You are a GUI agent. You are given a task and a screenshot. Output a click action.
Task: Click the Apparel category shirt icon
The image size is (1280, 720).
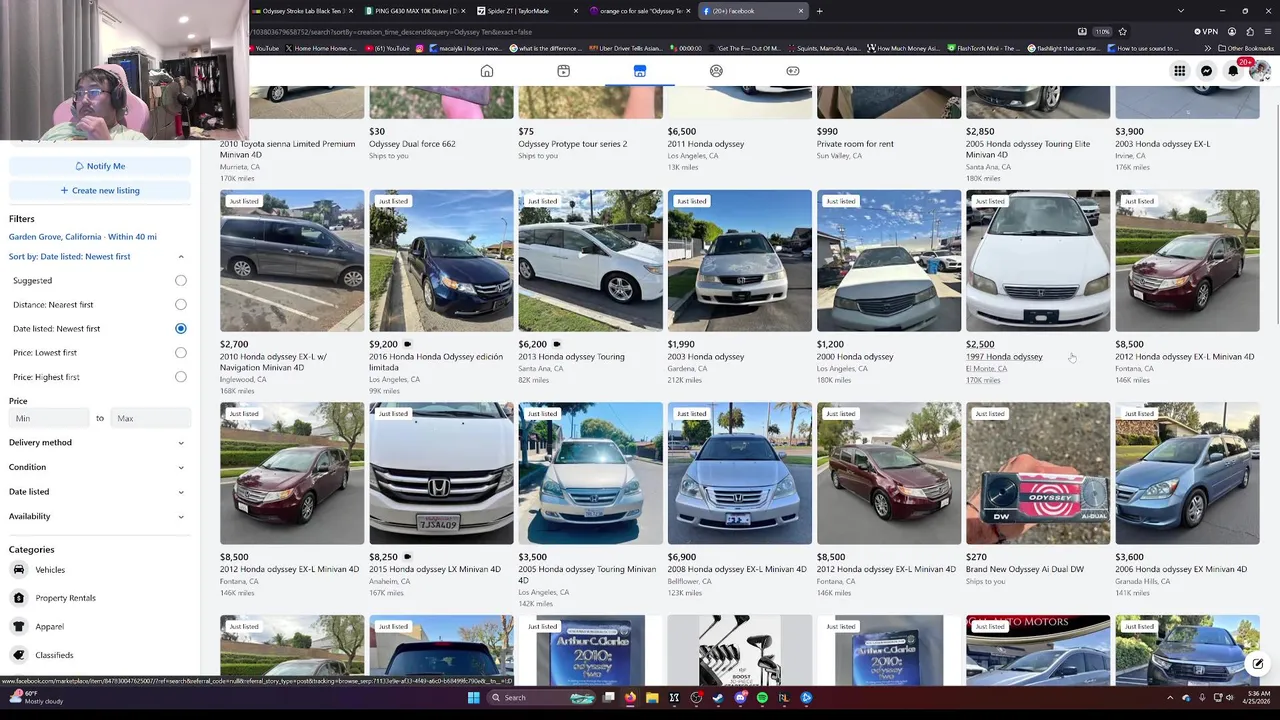18,626
